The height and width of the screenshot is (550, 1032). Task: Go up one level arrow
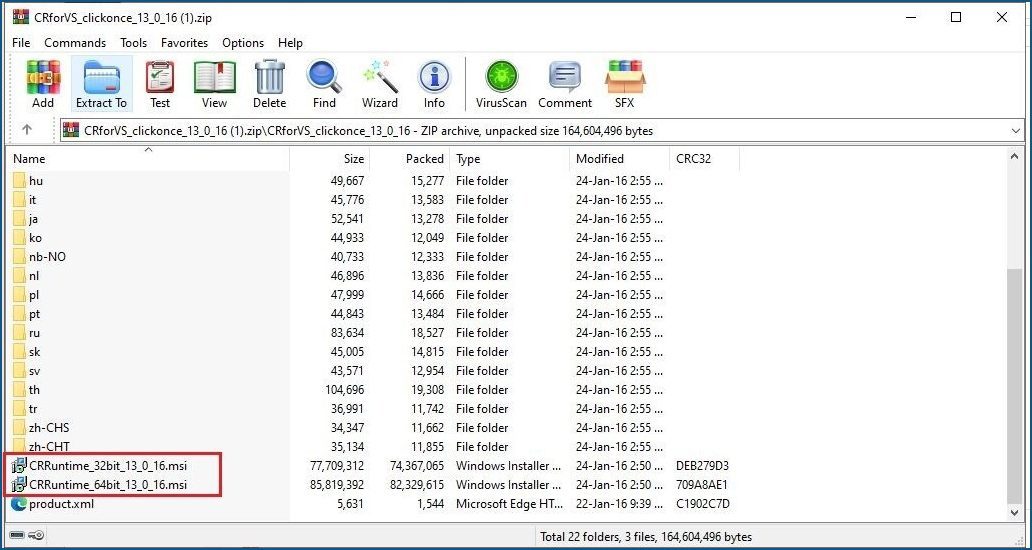[x=27, y=130]
